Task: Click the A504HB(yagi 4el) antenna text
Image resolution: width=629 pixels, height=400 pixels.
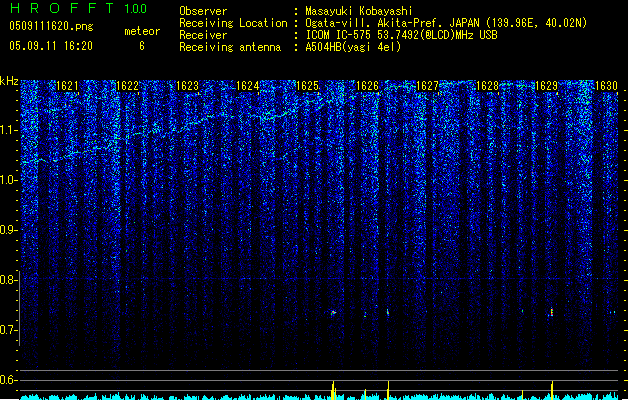Action: tap(353, 47)
